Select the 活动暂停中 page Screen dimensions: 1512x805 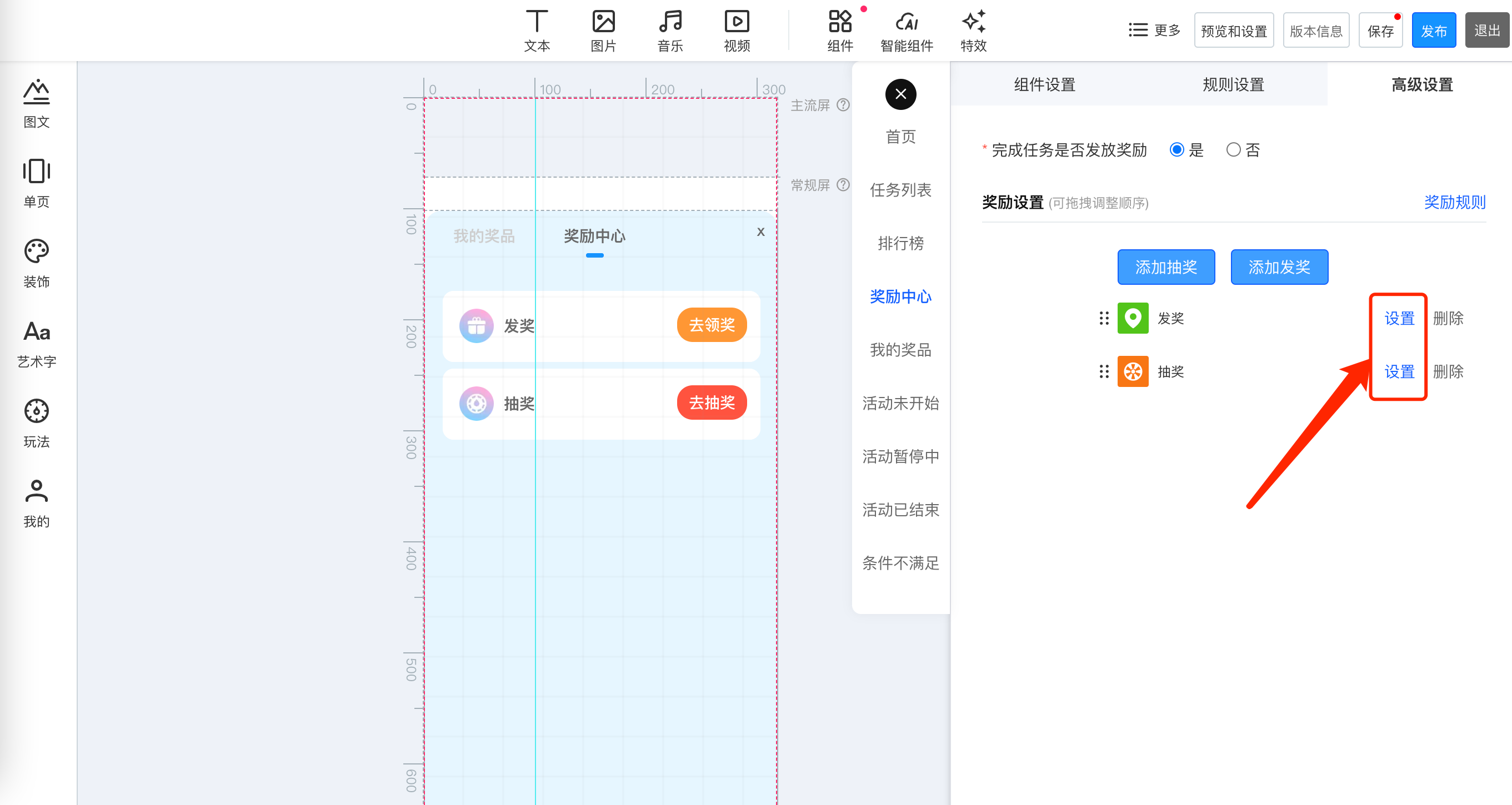[900, 456]
